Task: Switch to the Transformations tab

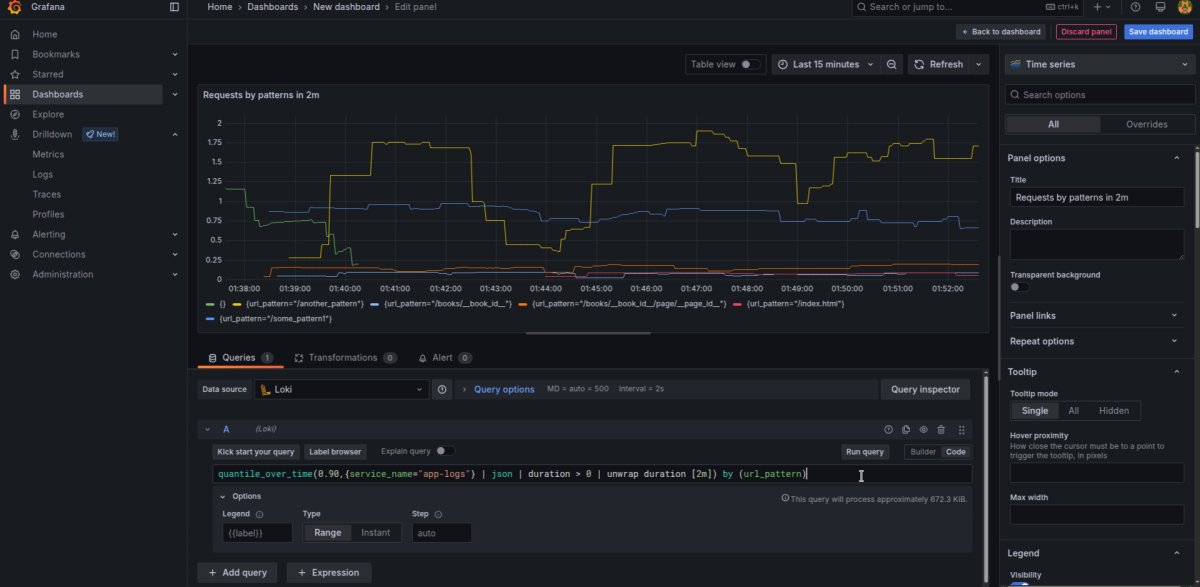Action: coord(343,358)
